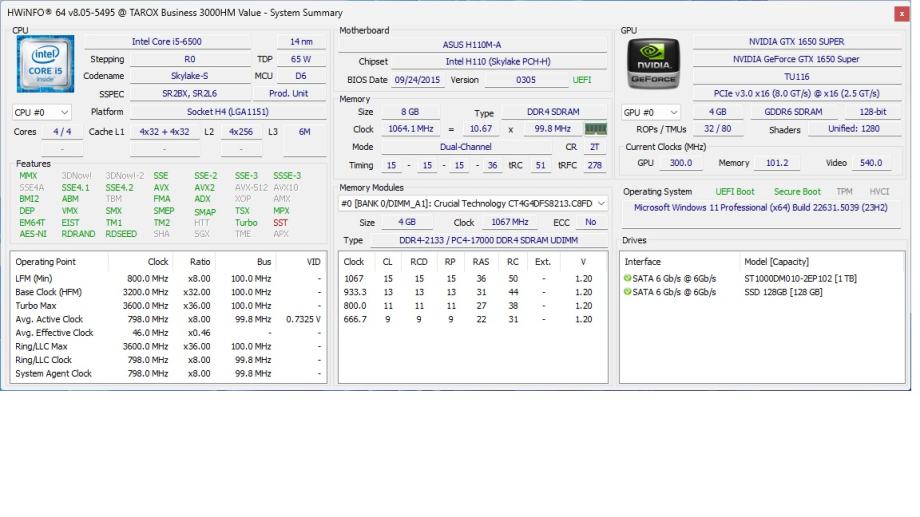Click the PCIe v3.0 x16 bus value
The image size is (920, 517).
click(x=796, y=93)
